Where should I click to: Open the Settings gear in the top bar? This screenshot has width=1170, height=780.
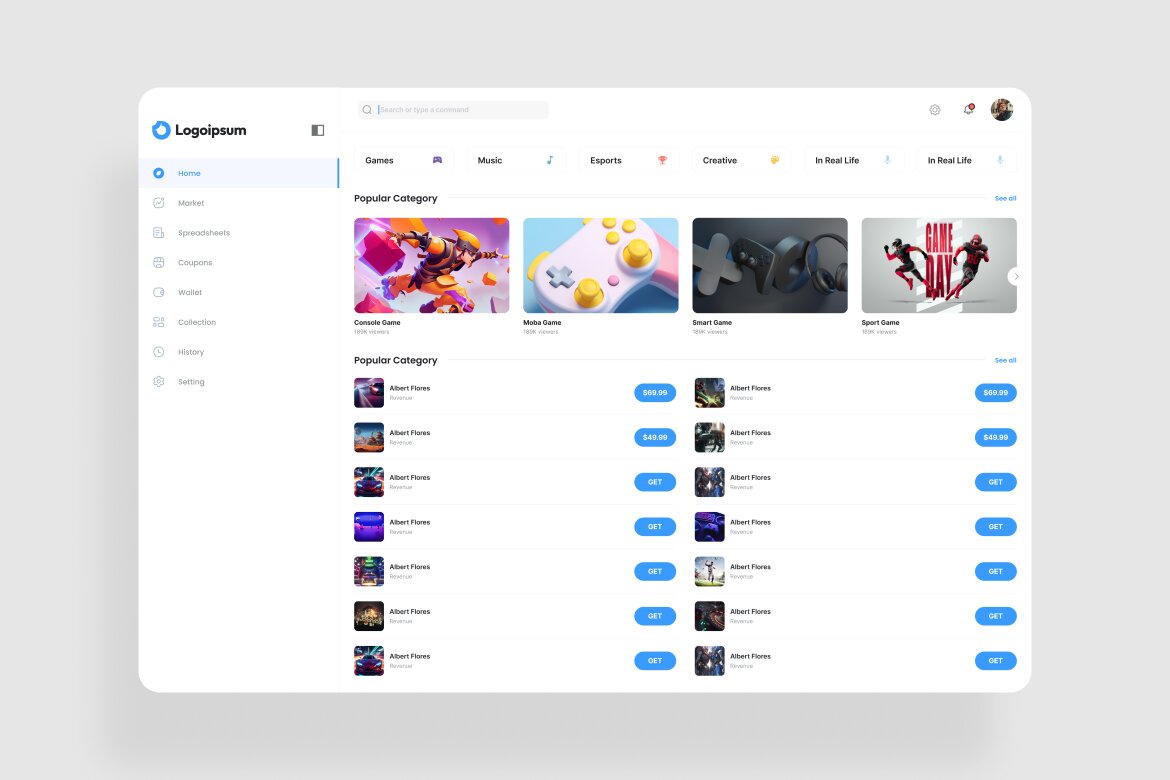tap(934, 110)
